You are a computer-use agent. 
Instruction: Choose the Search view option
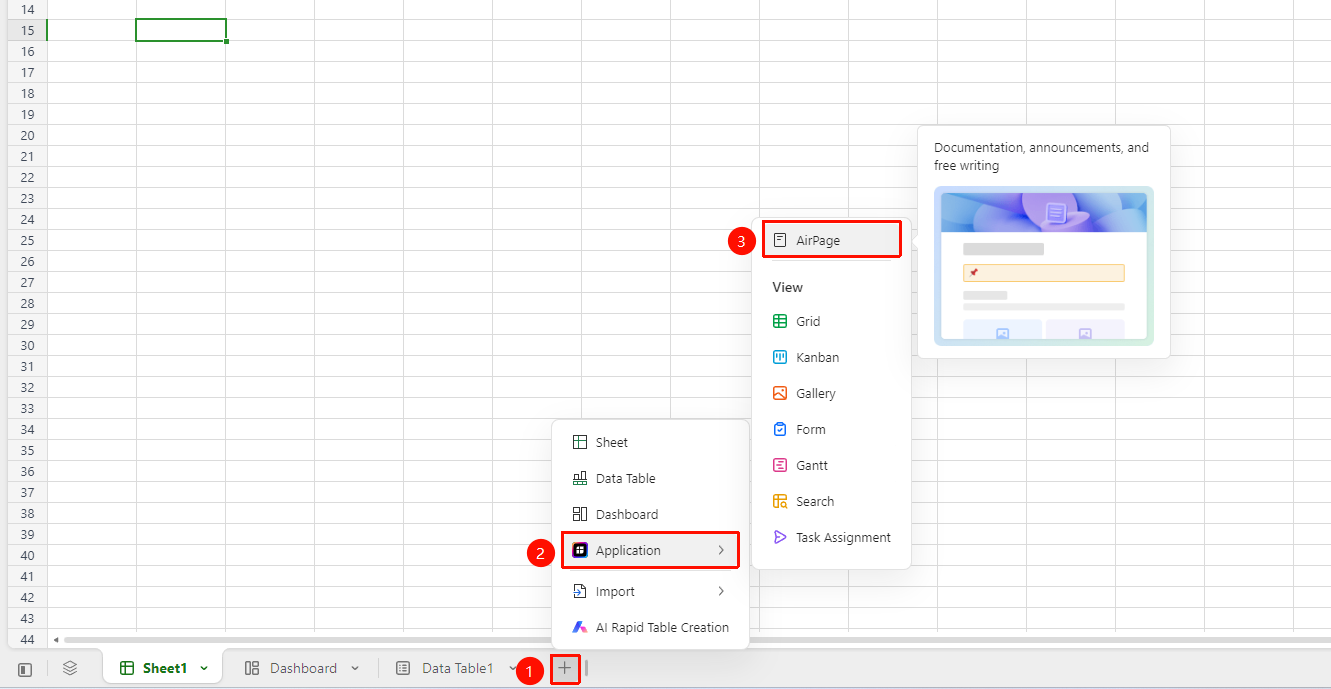(831, 501)
